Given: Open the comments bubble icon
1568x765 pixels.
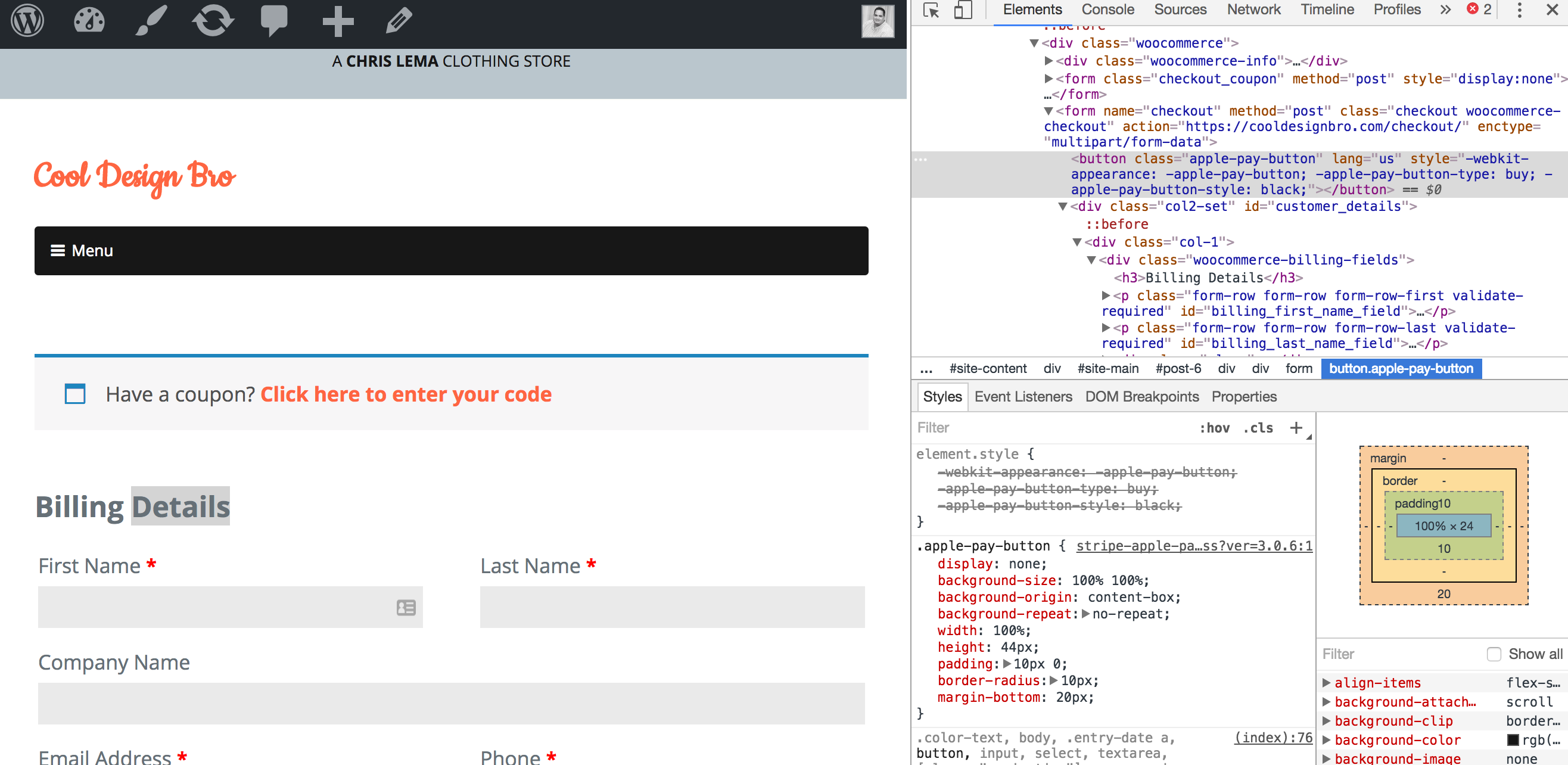Looking at the screenshot, I should 274,21.
